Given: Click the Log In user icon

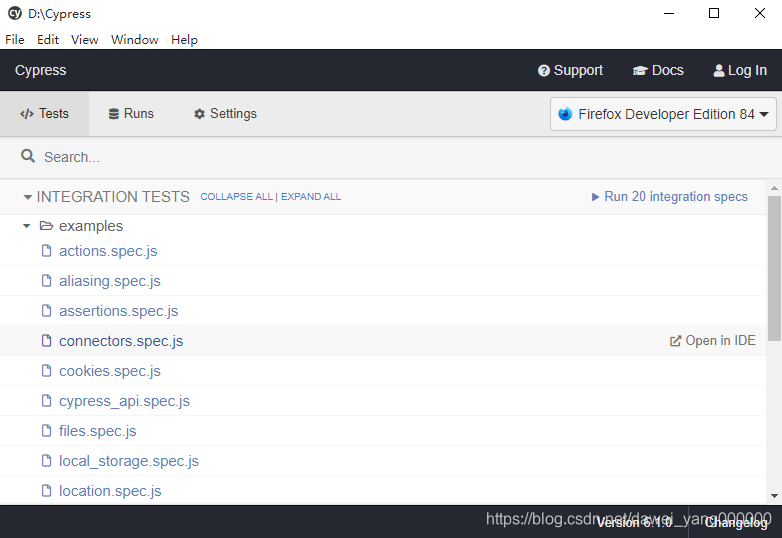Looking at the screenshot, I should point(719,71).
